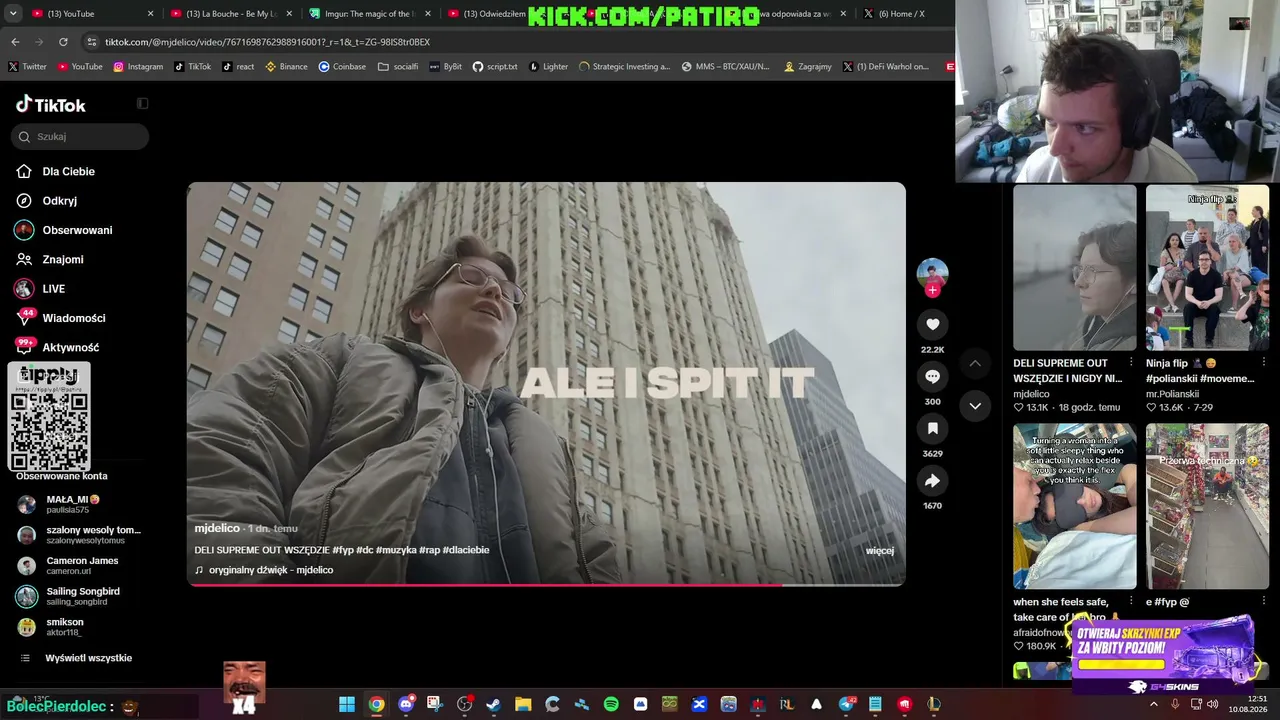Image resolution: width=1280 pixels, height=720 pixels.
Task: Go back in the browser
Action: point(15,42)
